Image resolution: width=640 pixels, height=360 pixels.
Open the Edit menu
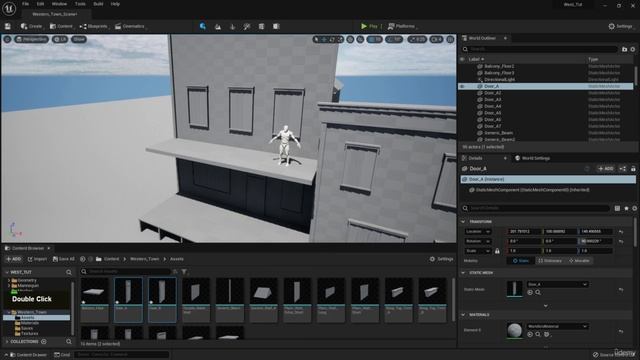[40, 4]
